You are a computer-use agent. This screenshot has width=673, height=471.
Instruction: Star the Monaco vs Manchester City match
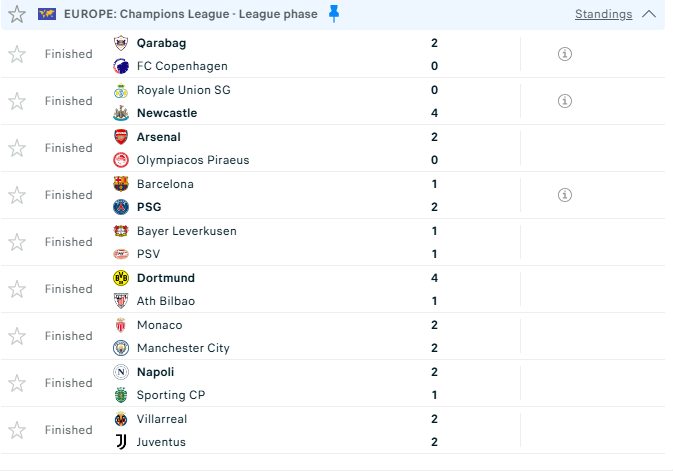(16, 336)
